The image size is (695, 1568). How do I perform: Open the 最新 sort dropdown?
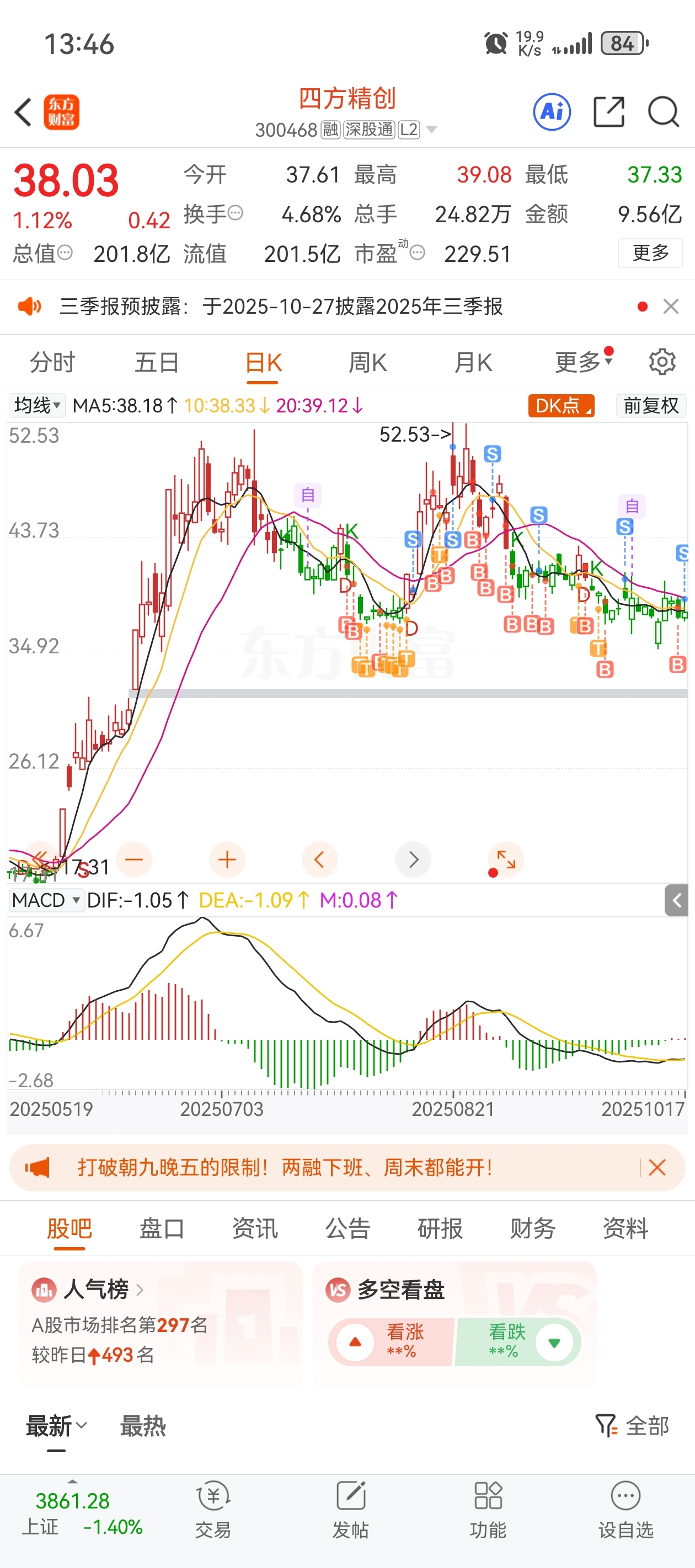(56, 1426)
